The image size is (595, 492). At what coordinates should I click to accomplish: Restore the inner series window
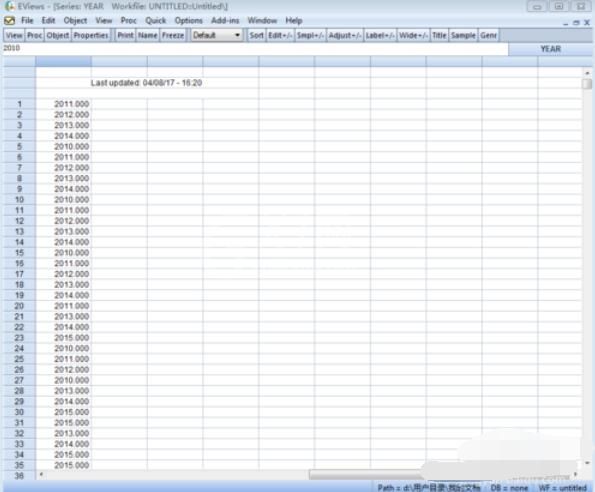tap(576, 23)
